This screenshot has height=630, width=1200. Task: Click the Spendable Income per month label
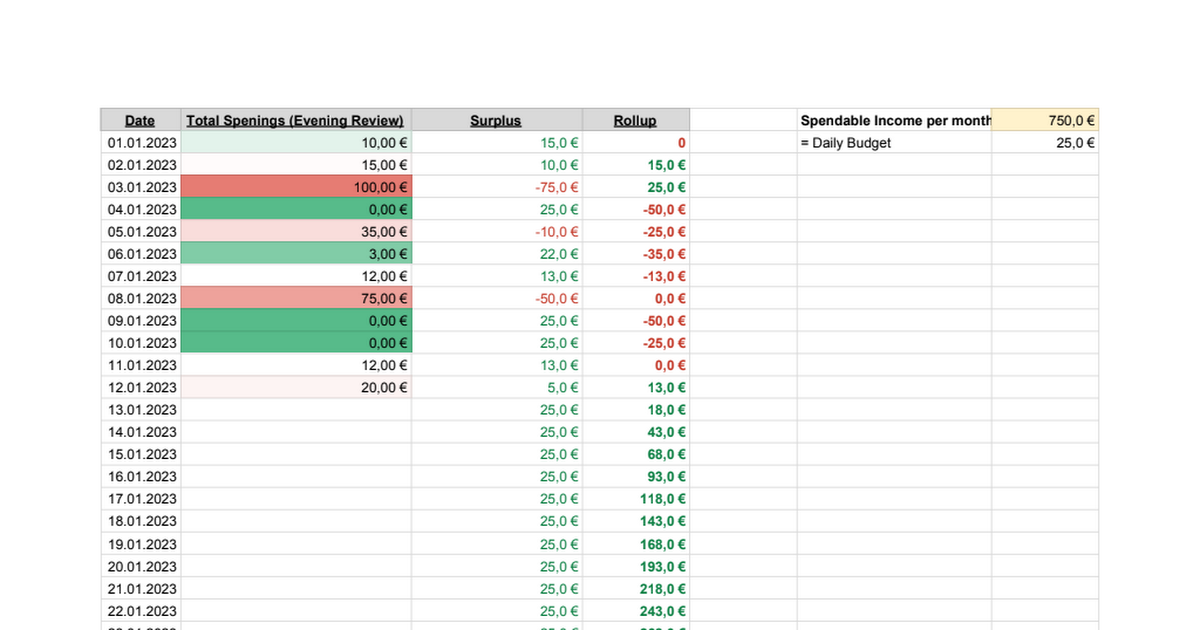coord(895,120)
